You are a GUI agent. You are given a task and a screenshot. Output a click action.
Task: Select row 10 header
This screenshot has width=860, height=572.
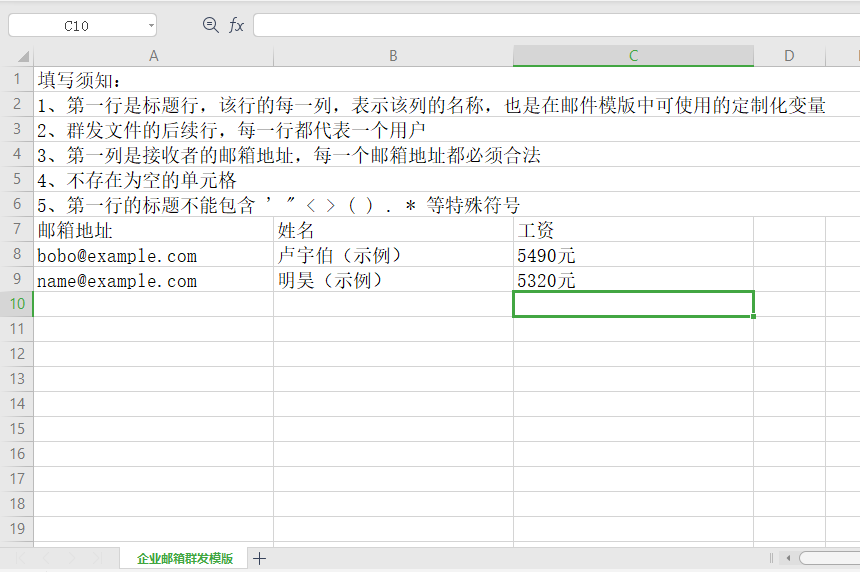(16, 304)
